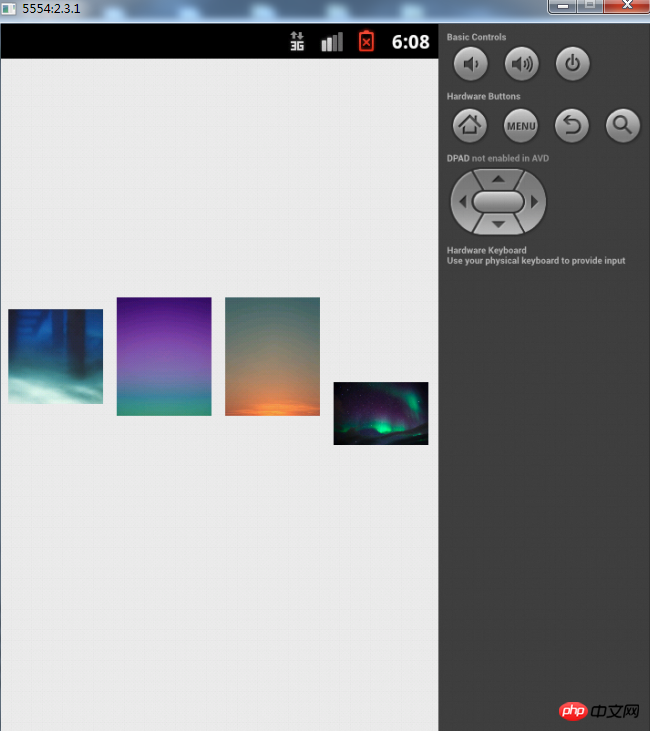Tap the 6:08 clock in status bar

coord(410,42)
